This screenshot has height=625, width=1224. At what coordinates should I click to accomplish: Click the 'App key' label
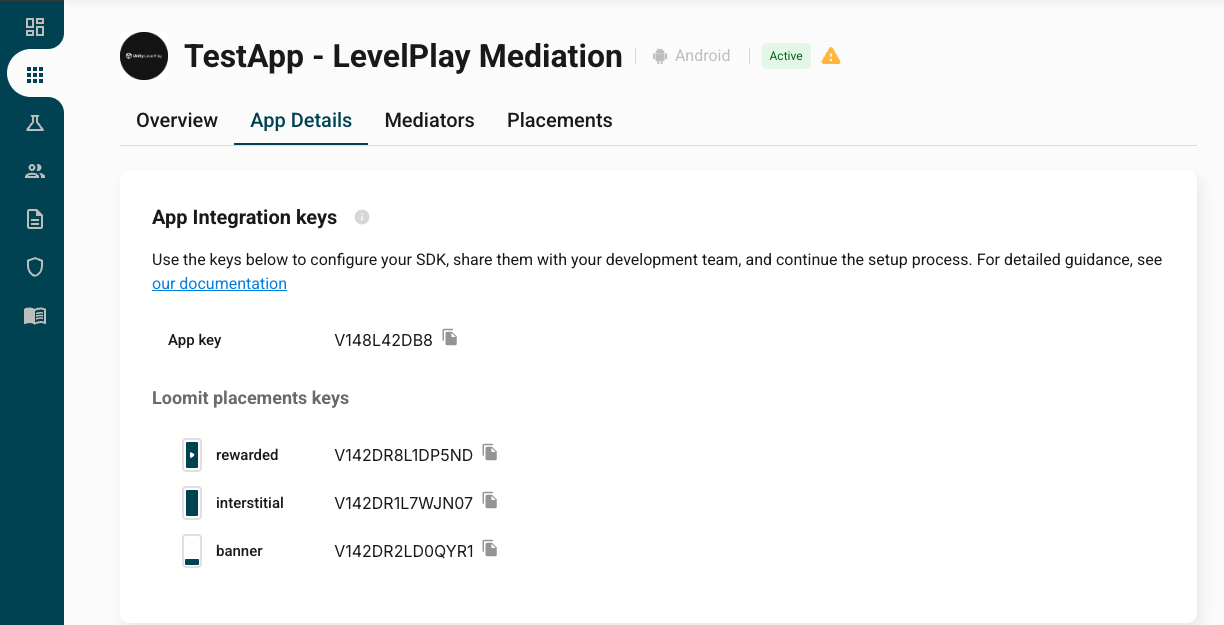pos(195,340)
